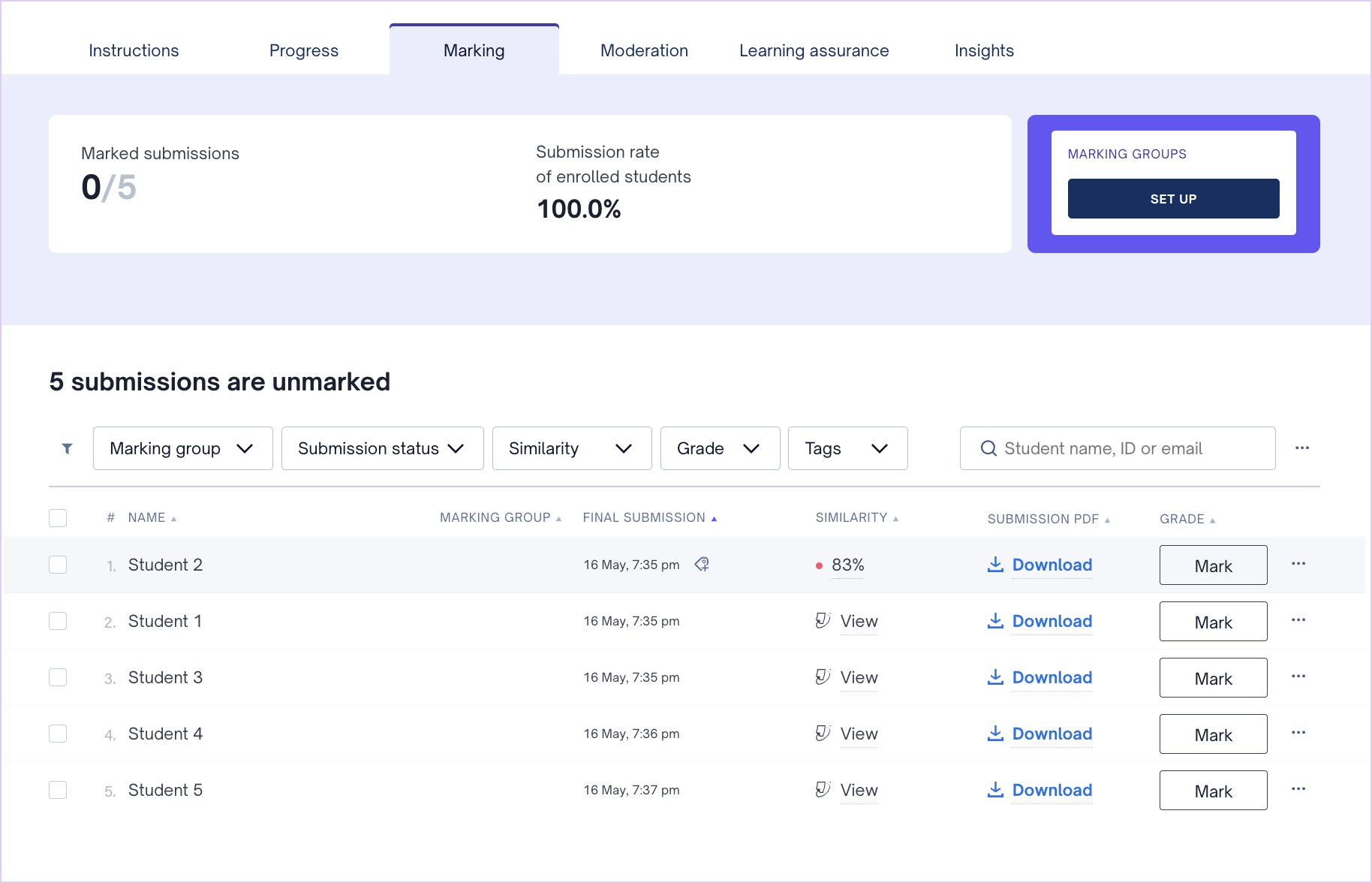Viewport: 1372px width, 883px height.
Task: Sort by the Final Submission column header
Action: click(650, 518)
